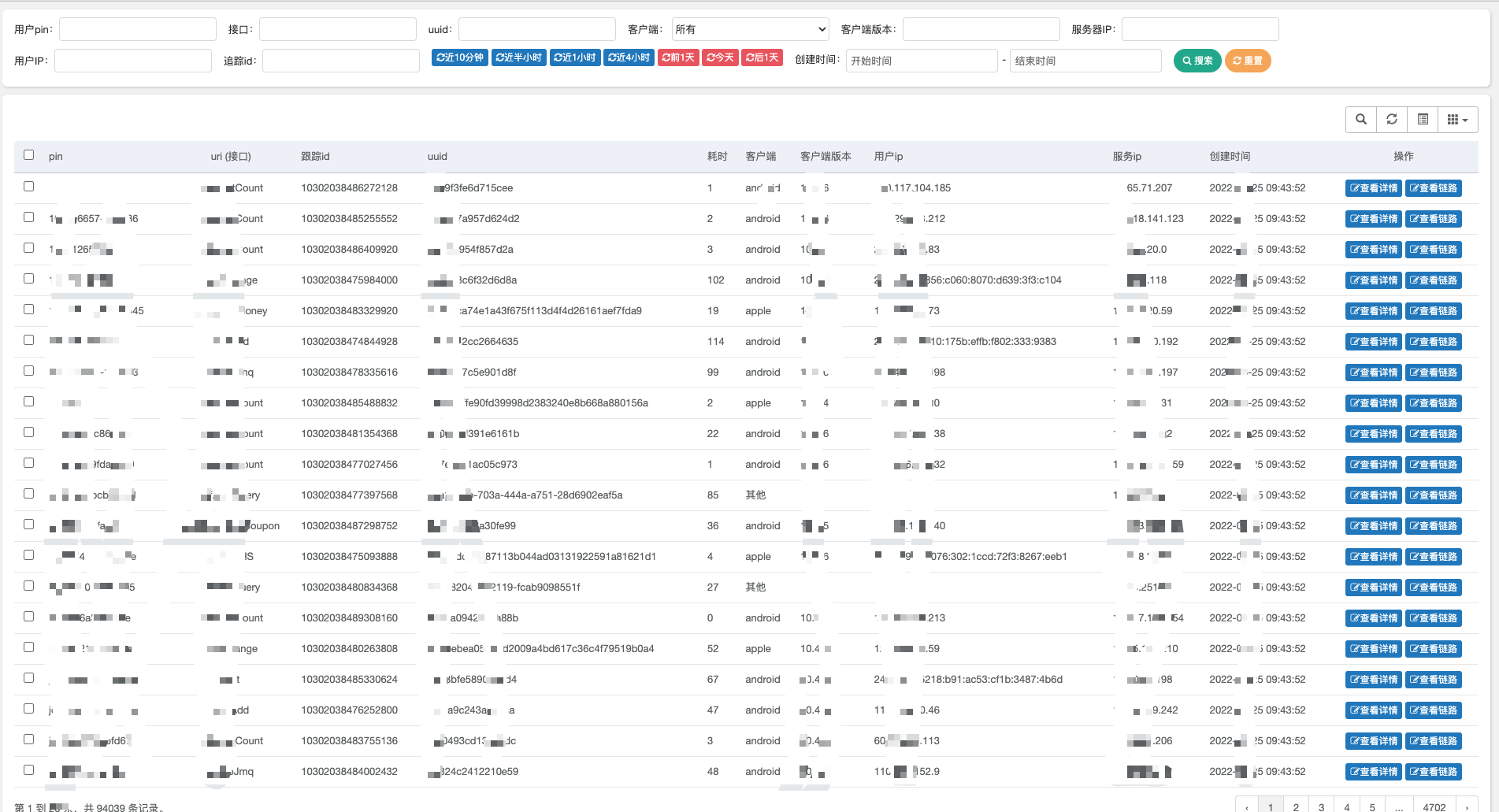Filter by 近10分钟
The width and height of the screenshot is (1499, 812).
click(460, 57)
